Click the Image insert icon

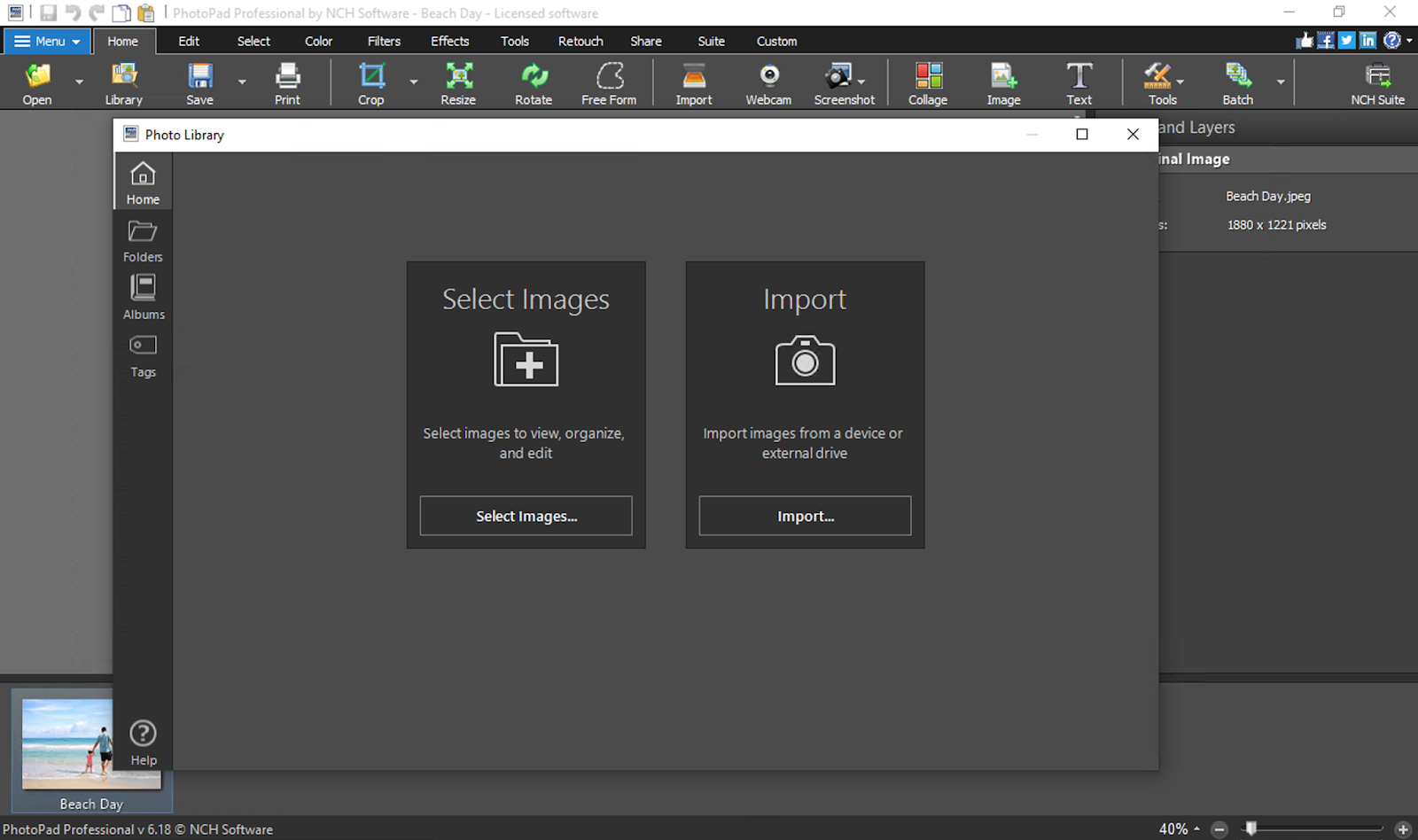(x=1003, y=76)
